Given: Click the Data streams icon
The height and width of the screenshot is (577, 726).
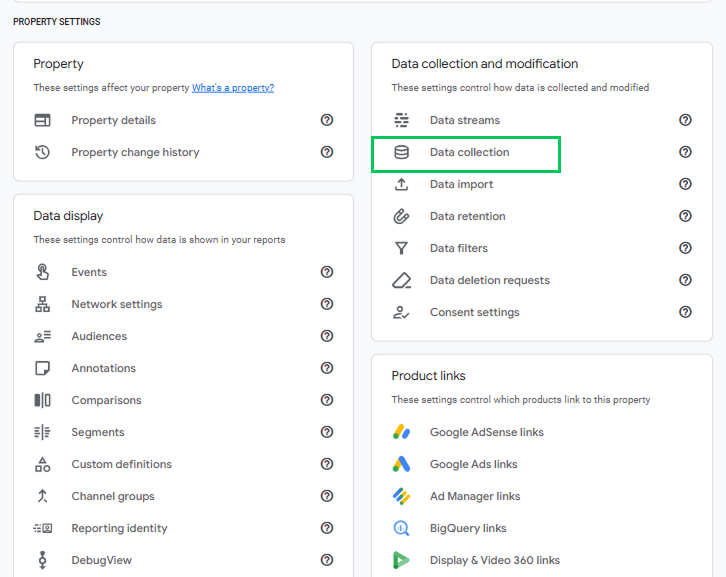Looking at the screenshot, I should pyautogui.click(x=401, y=120).
